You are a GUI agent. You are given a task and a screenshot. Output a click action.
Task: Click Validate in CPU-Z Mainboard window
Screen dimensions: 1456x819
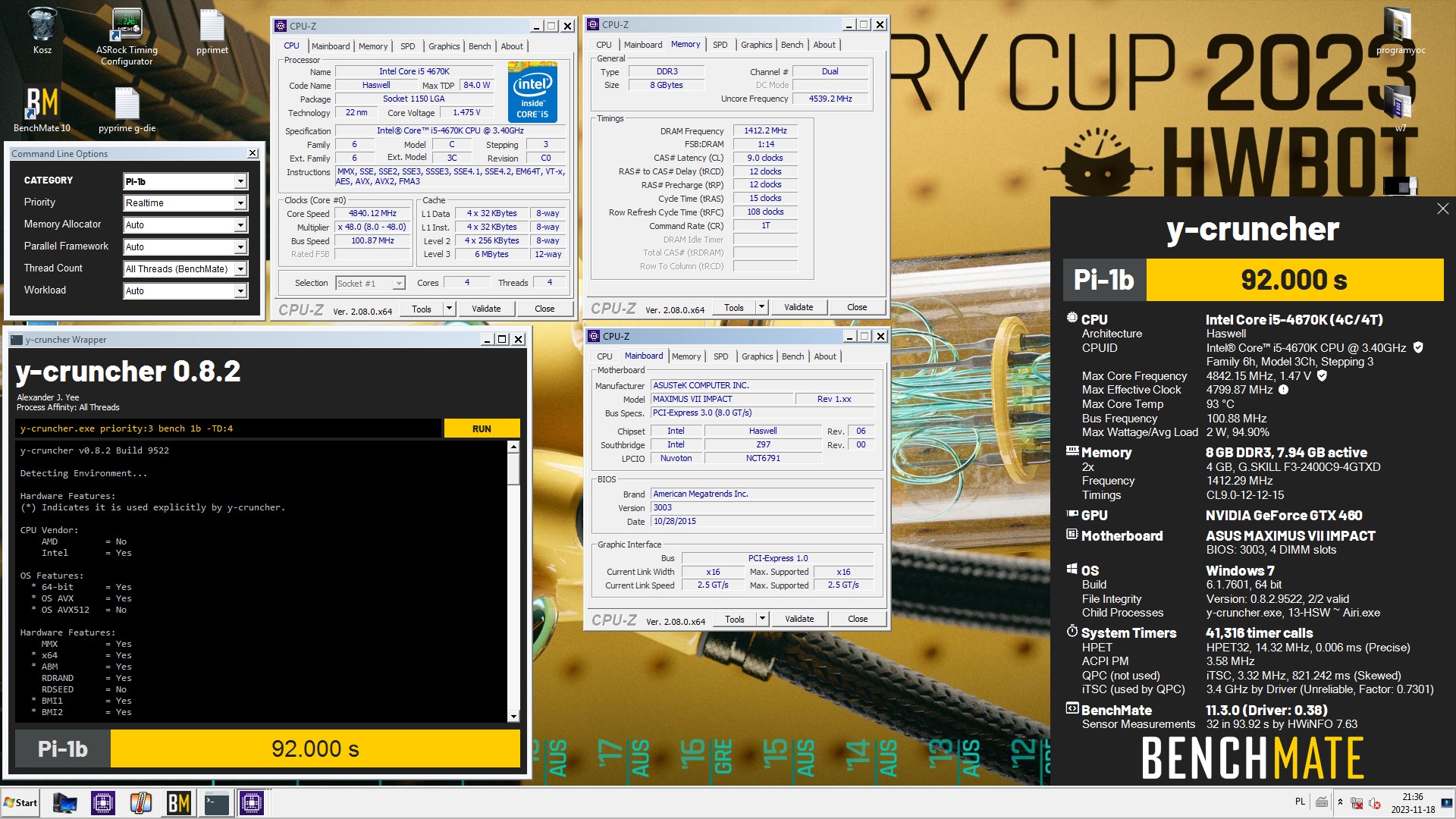click(x=799, y=619)
